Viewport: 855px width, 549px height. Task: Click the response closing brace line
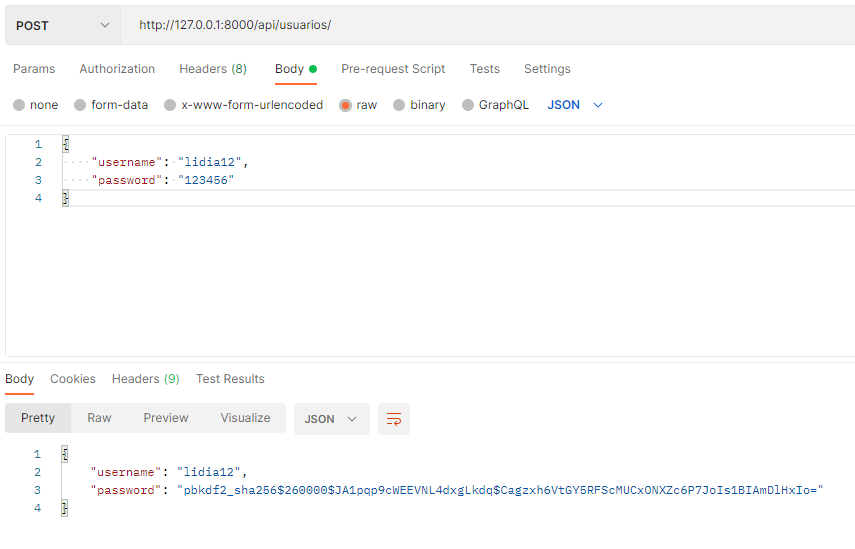click(64, 508)
